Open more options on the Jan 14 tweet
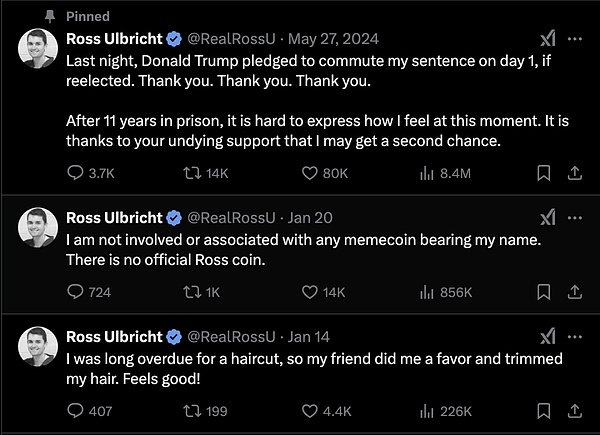 point(575,337)
